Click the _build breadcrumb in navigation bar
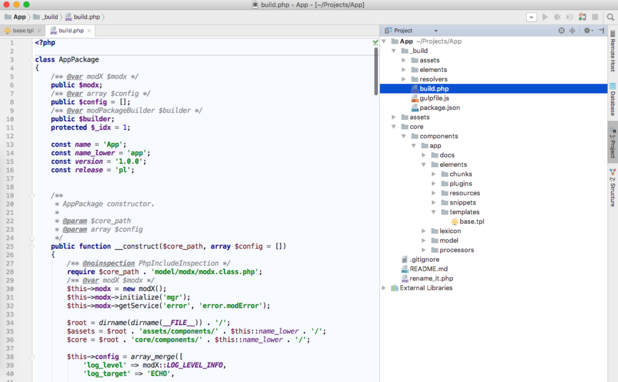 (46, 17)
